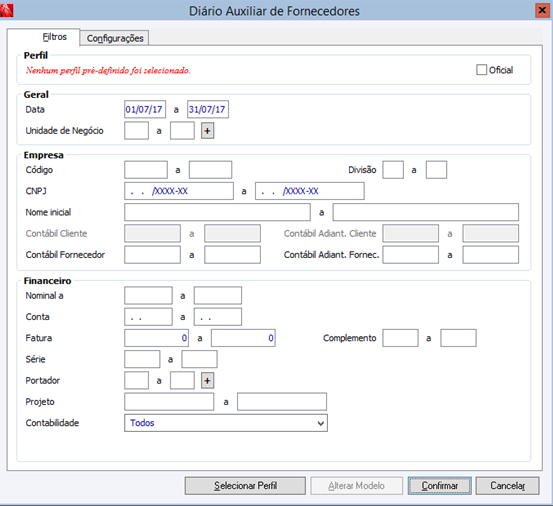Image resolution: width=553 pixels, height=506 pixels.
Task: Focus the first Empresa Código field
Action: pos(146,170)
